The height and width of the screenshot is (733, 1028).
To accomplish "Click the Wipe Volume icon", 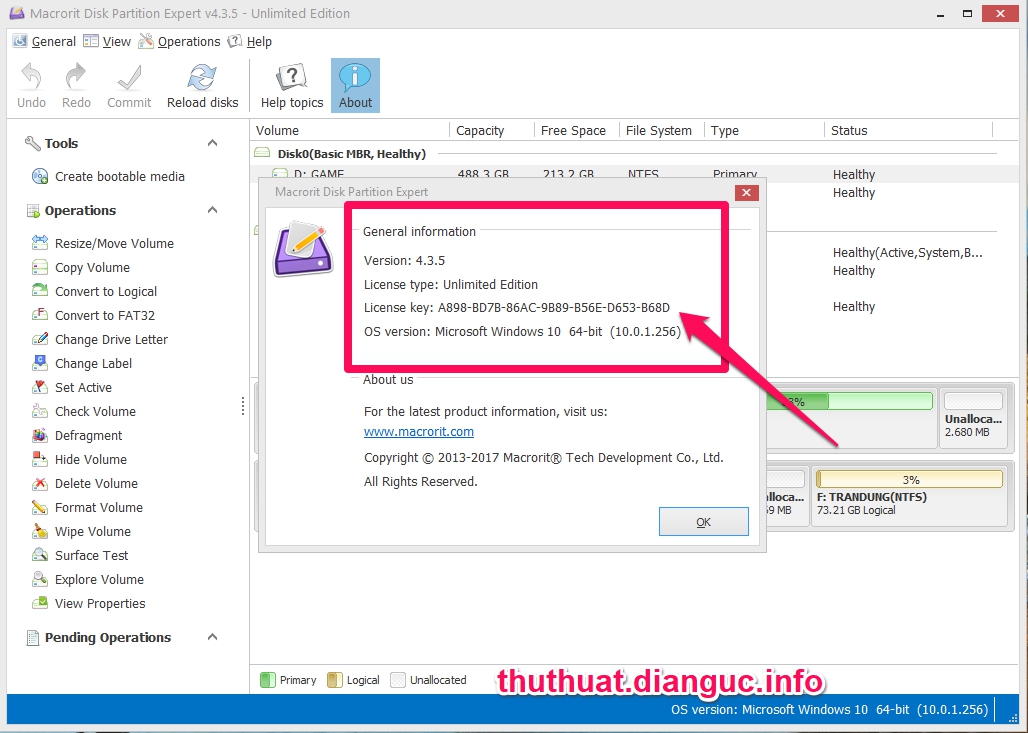I will tap(40, 531).
